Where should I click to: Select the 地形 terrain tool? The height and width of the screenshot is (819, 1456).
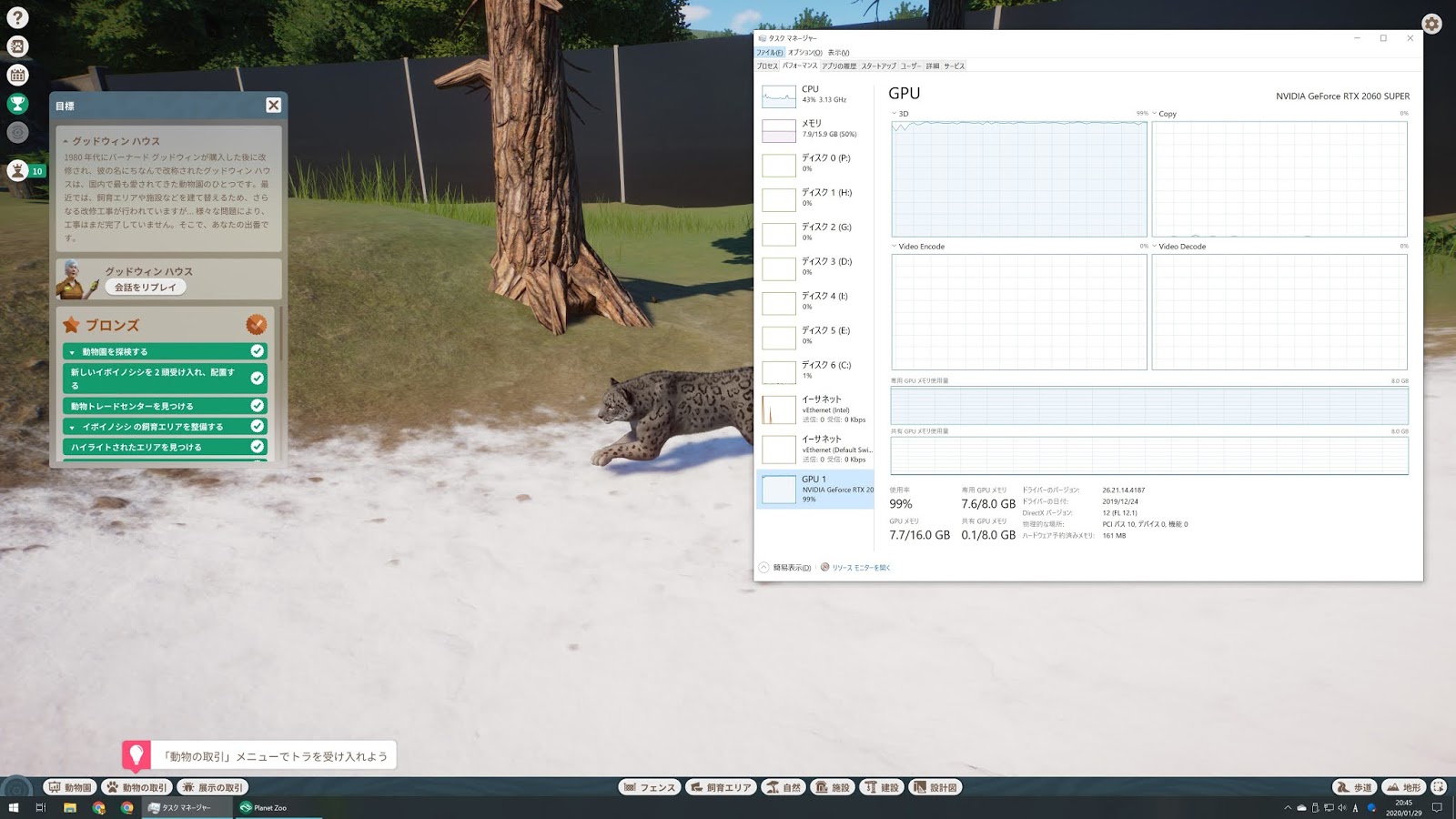point(1403,787)
